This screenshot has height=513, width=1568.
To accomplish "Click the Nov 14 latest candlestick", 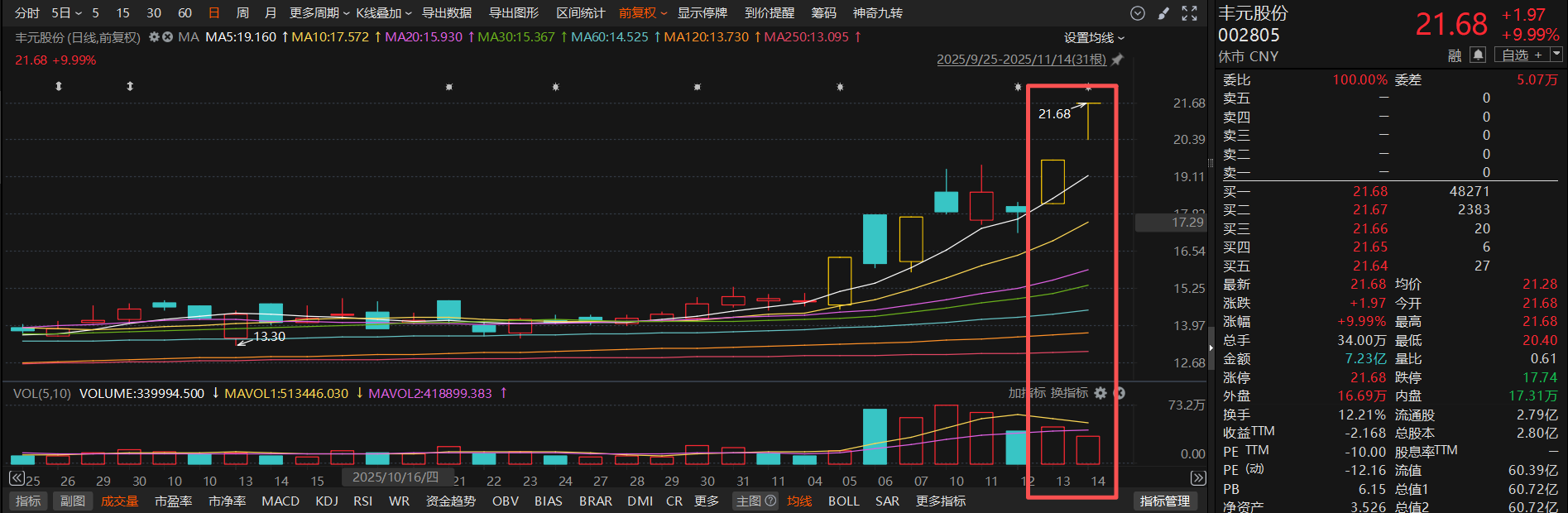I will coord(1088,121).
